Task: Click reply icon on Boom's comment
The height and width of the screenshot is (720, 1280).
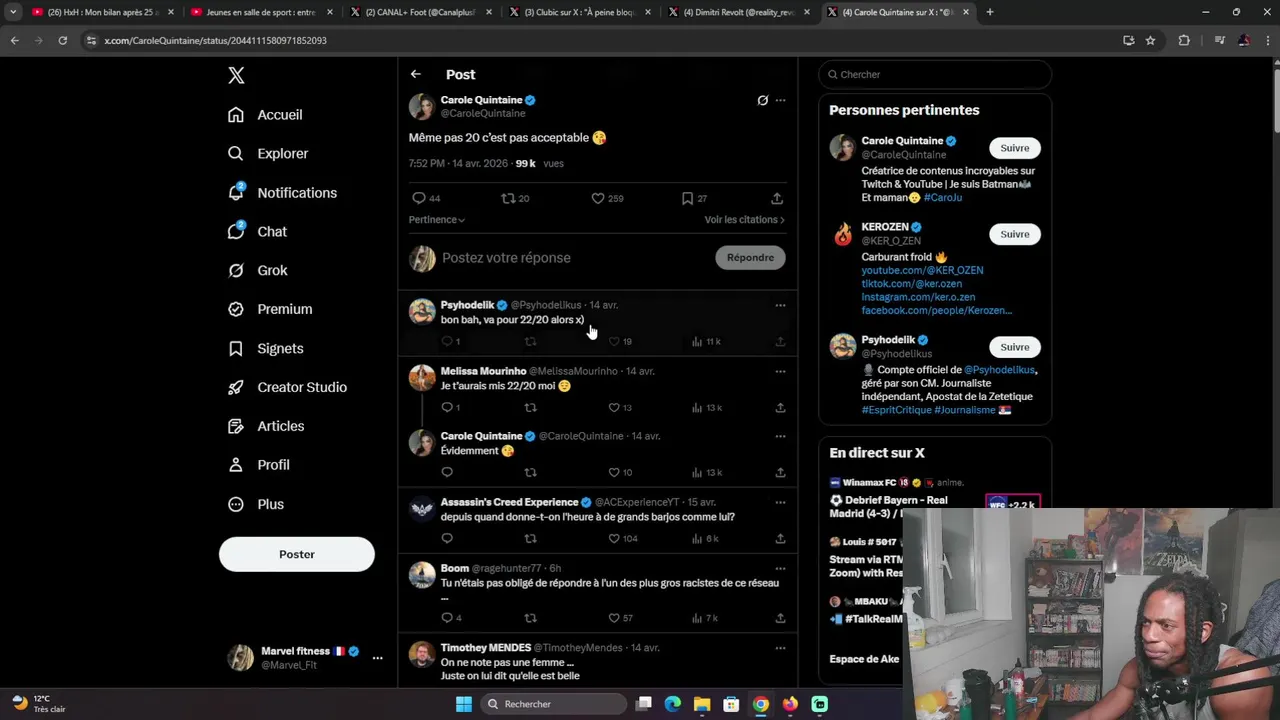Action: click(x=447, y=618)
